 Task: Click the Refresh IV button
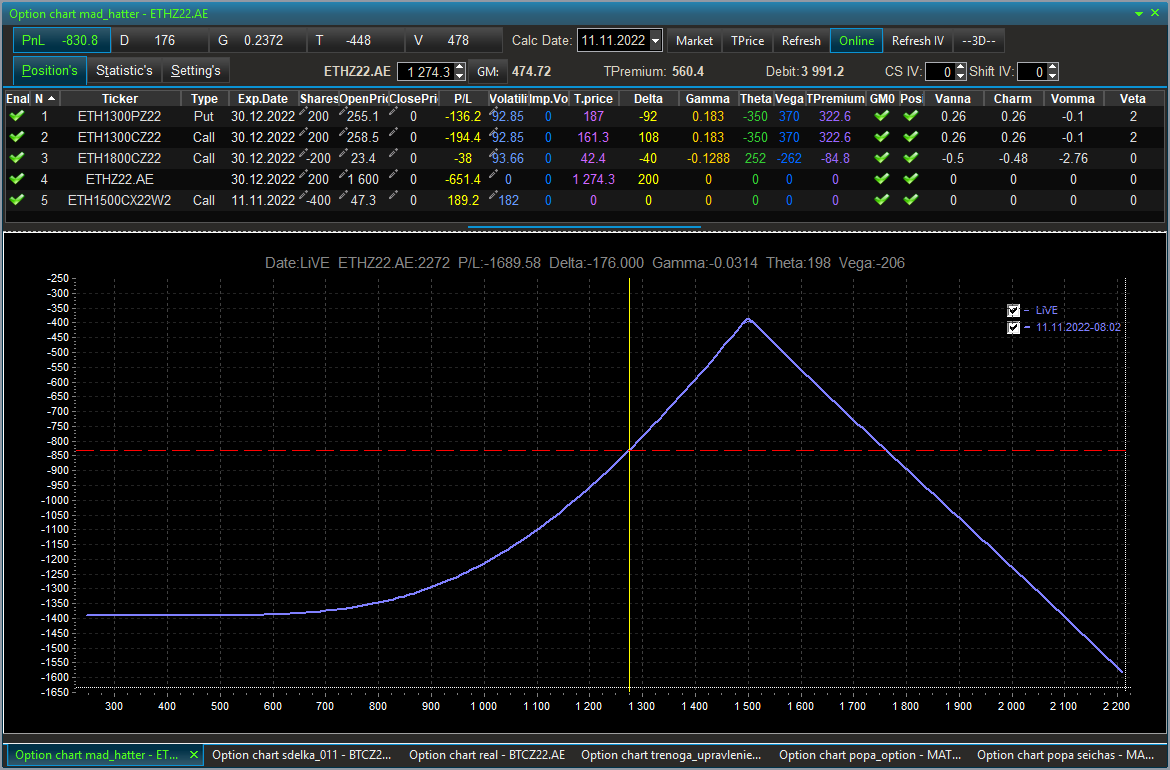(918, 41)
